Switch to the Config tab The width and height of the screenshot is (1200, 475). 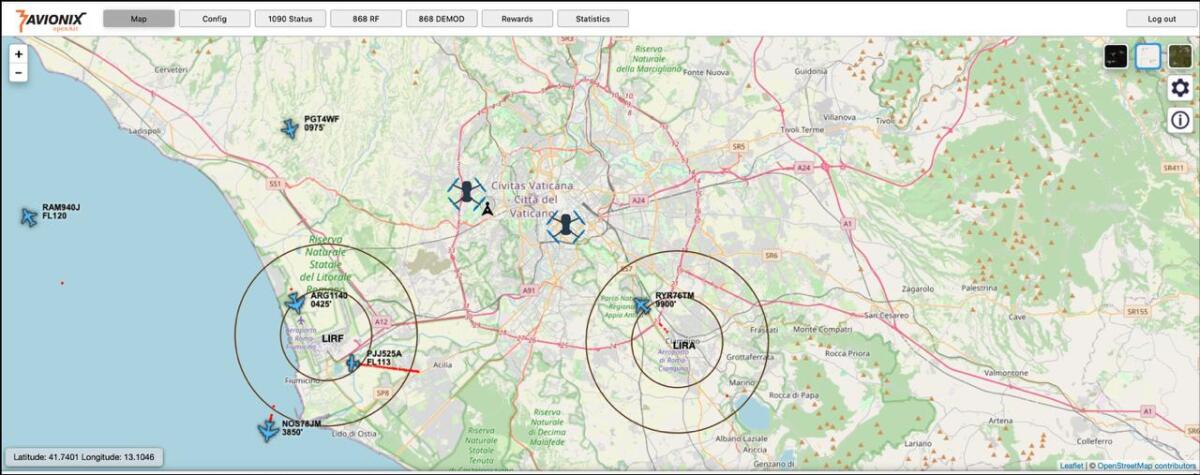pos(214,18)
